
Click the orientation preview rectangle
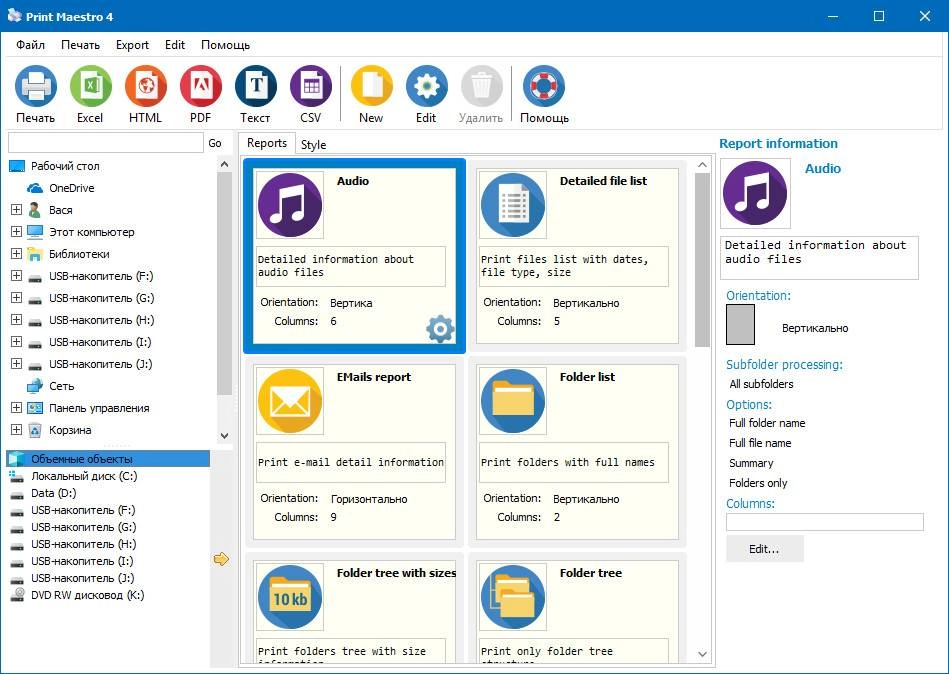click(x=740, y=324)
